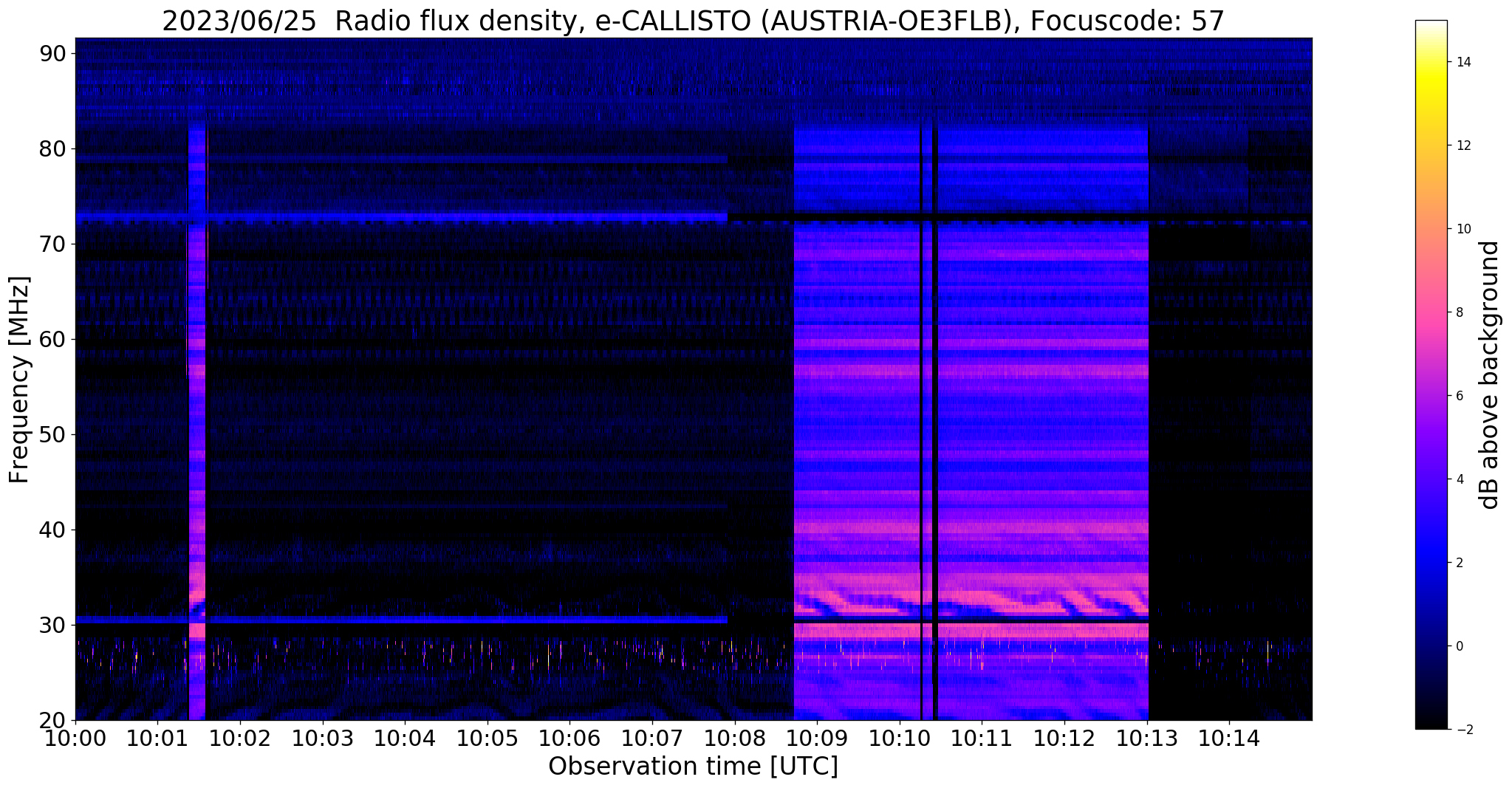Click the 10:01 time tick label

coord(158,739)
